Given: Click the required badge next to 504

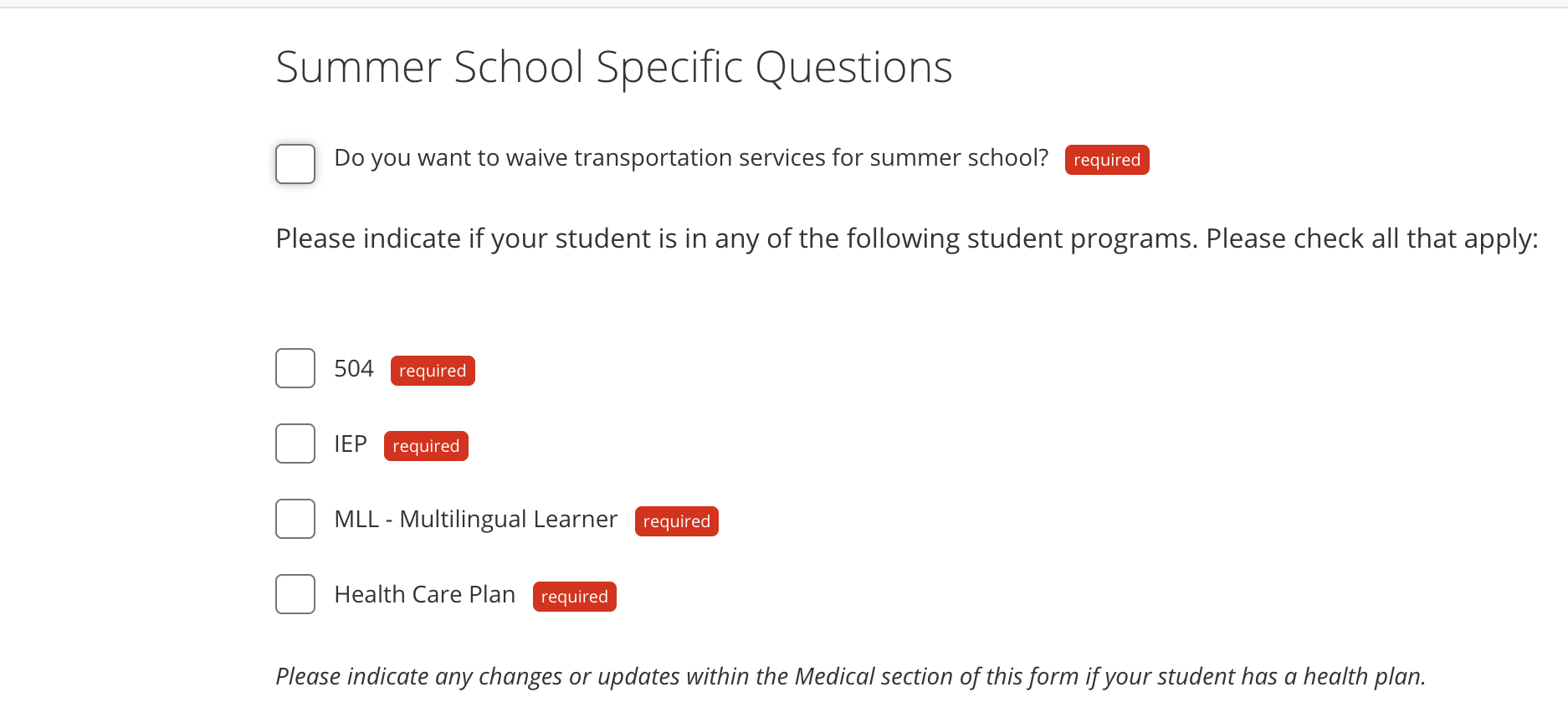Looking at the screenshot, I should click(433, 371).
